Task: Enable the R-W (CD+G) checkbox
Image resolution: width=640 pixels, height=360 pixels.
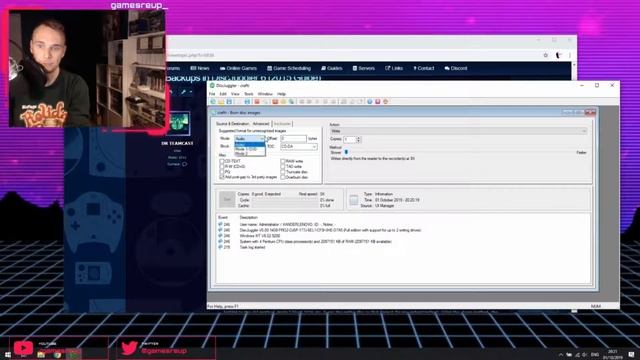Action: coord(222,167)
